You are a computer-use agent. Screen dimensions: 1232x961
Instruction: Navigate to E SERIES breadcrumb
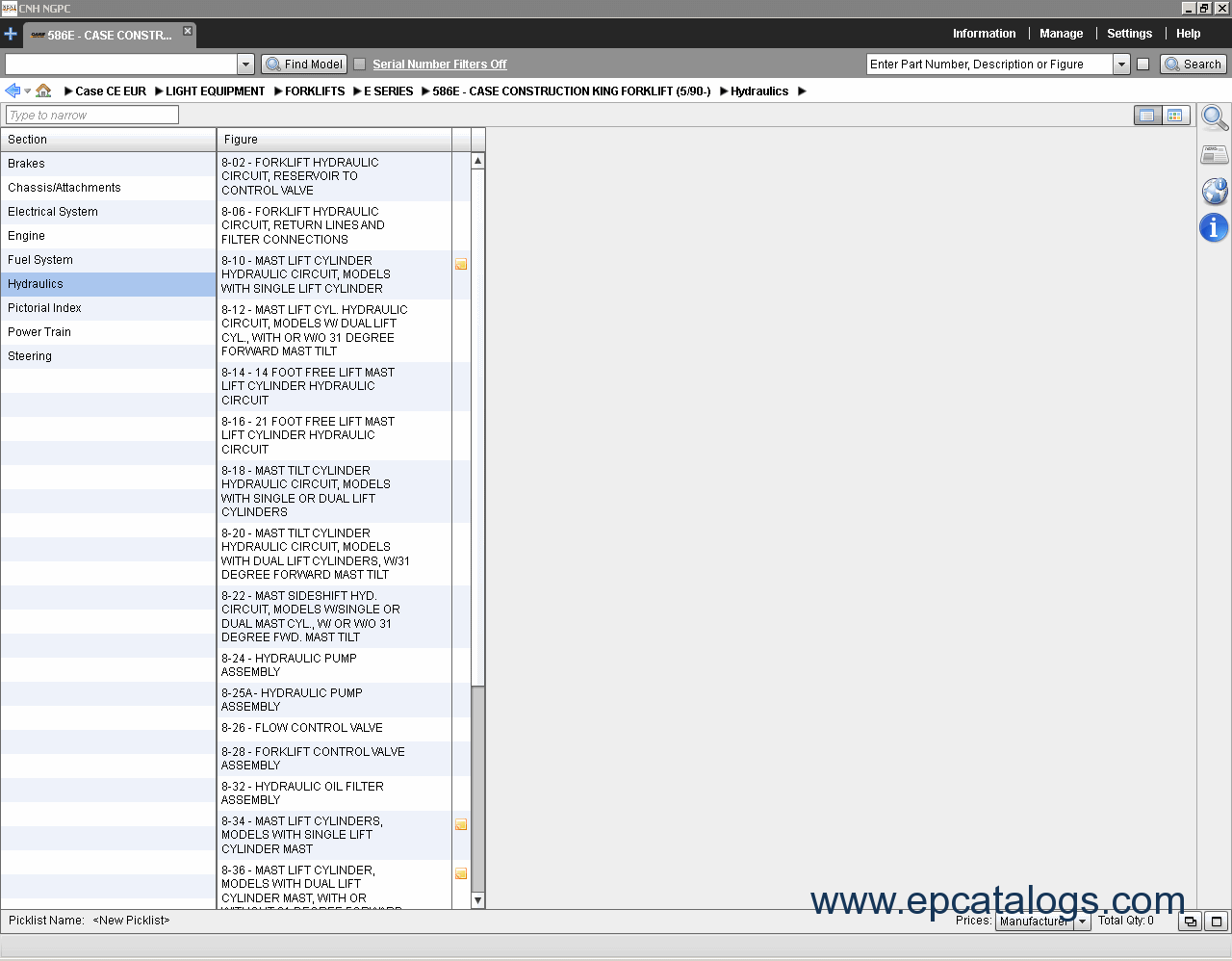[388, 91]
